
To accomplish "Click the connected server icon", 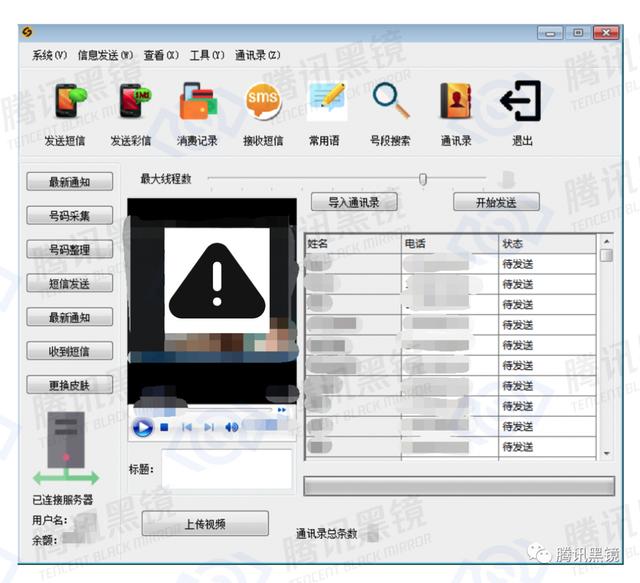I will (x=66, y=448).
